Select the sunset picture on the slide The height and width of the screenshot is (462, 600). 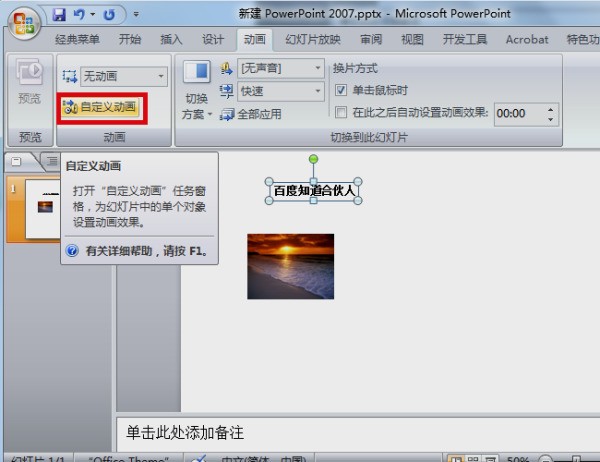coord(290,266)
